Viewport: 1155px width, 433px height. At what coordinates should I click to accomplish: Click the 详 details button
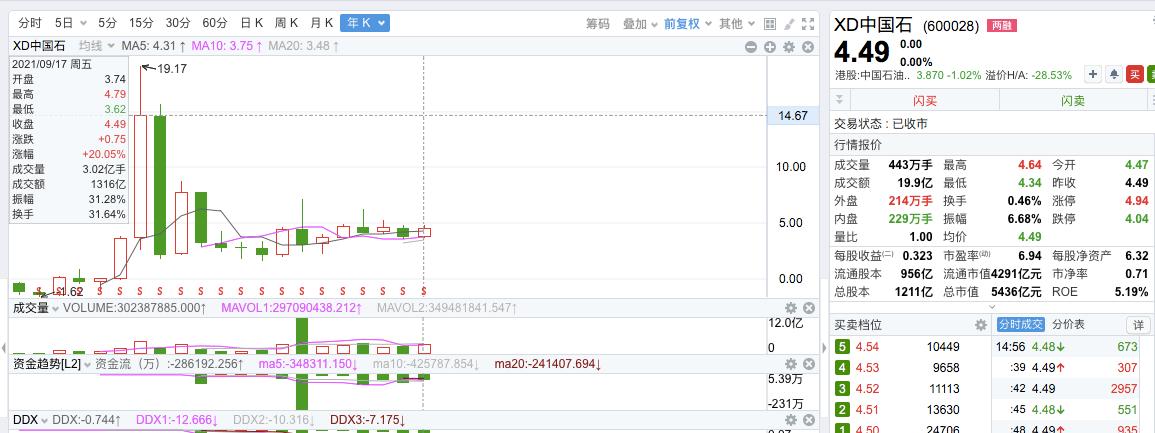[x=1138, y=325]
